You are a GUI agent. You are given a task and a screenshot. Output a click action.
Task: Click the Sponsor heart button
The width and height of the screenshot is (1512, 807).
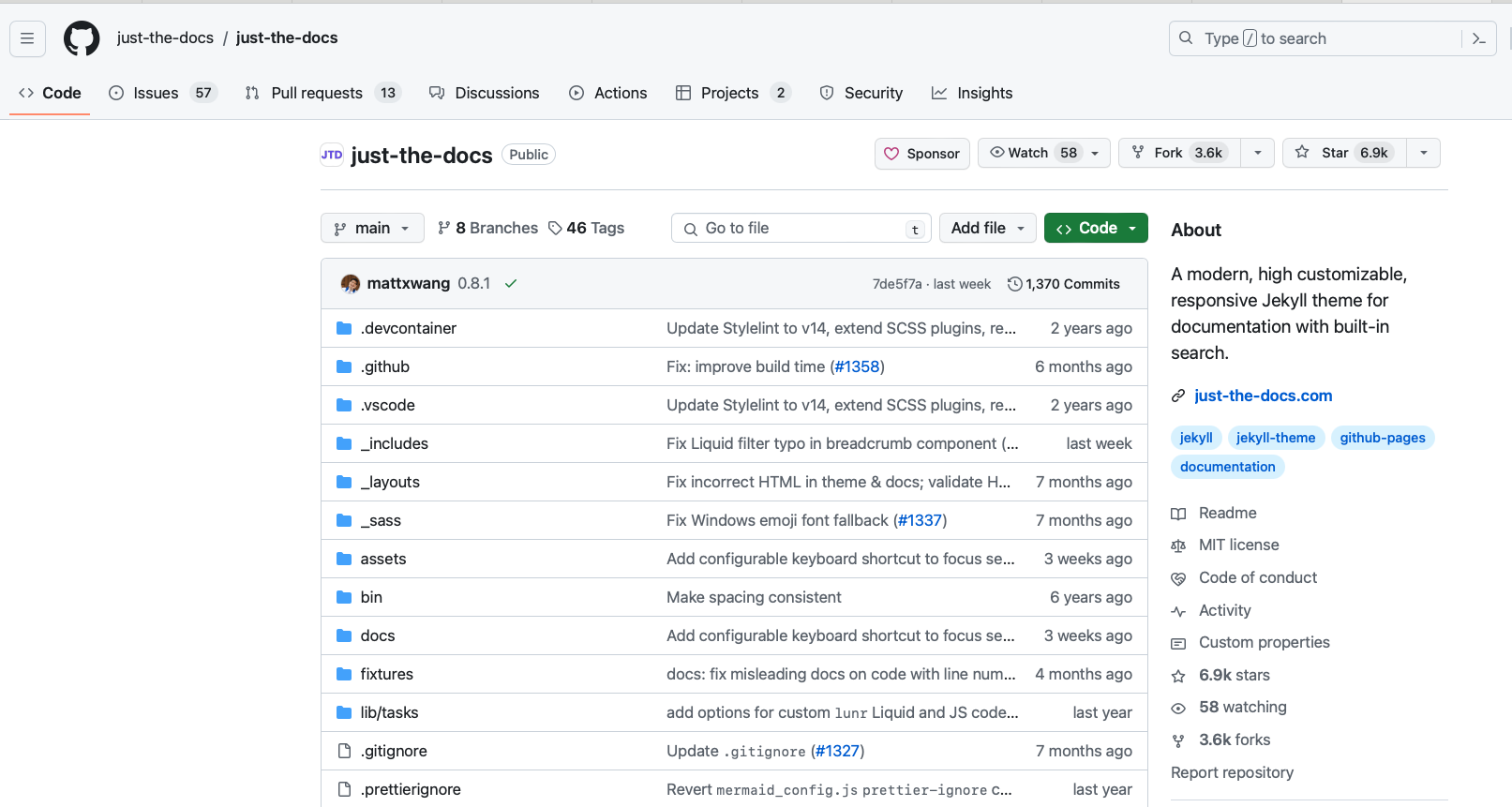coord(921,154)
